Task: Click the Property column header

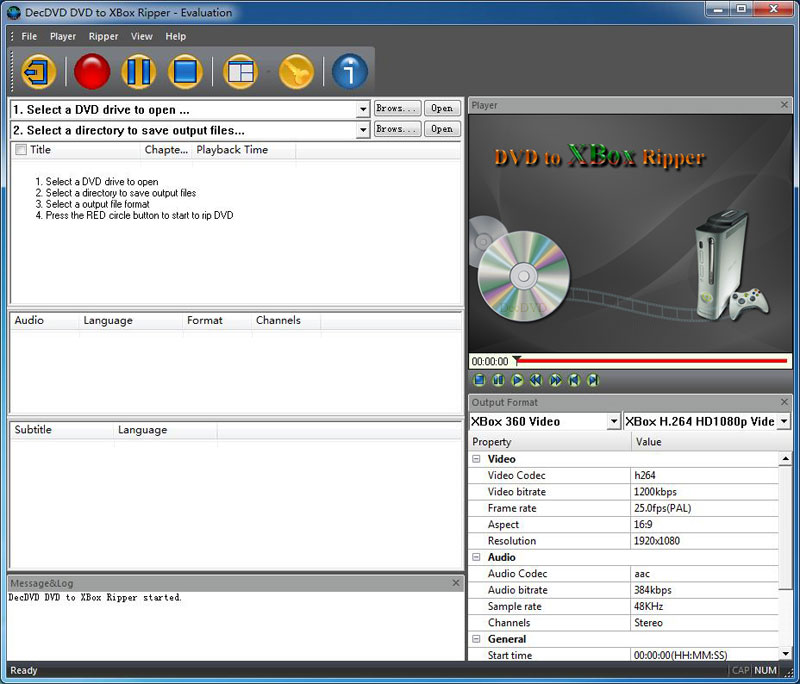Action: tap(549, 442)
